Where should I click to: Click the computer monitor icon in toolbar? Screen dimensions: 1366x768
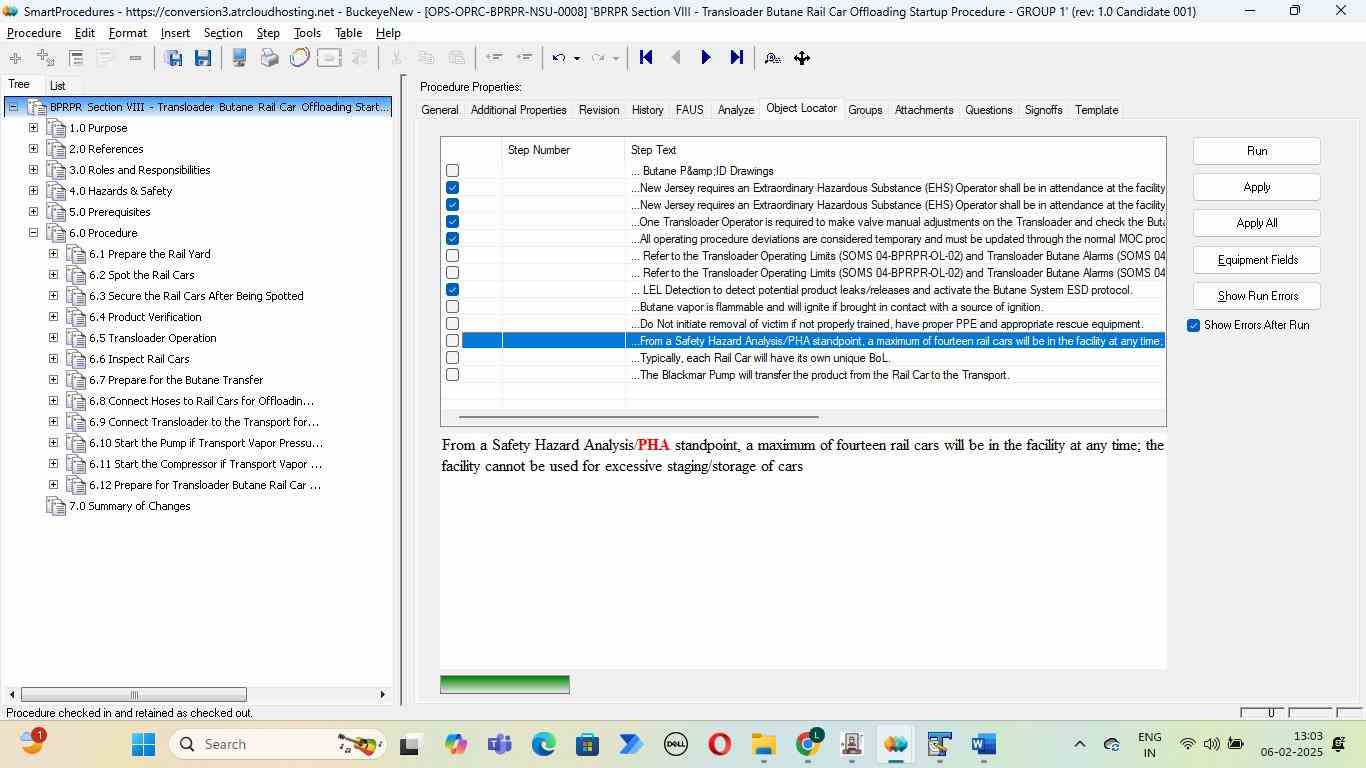point(239,58)
